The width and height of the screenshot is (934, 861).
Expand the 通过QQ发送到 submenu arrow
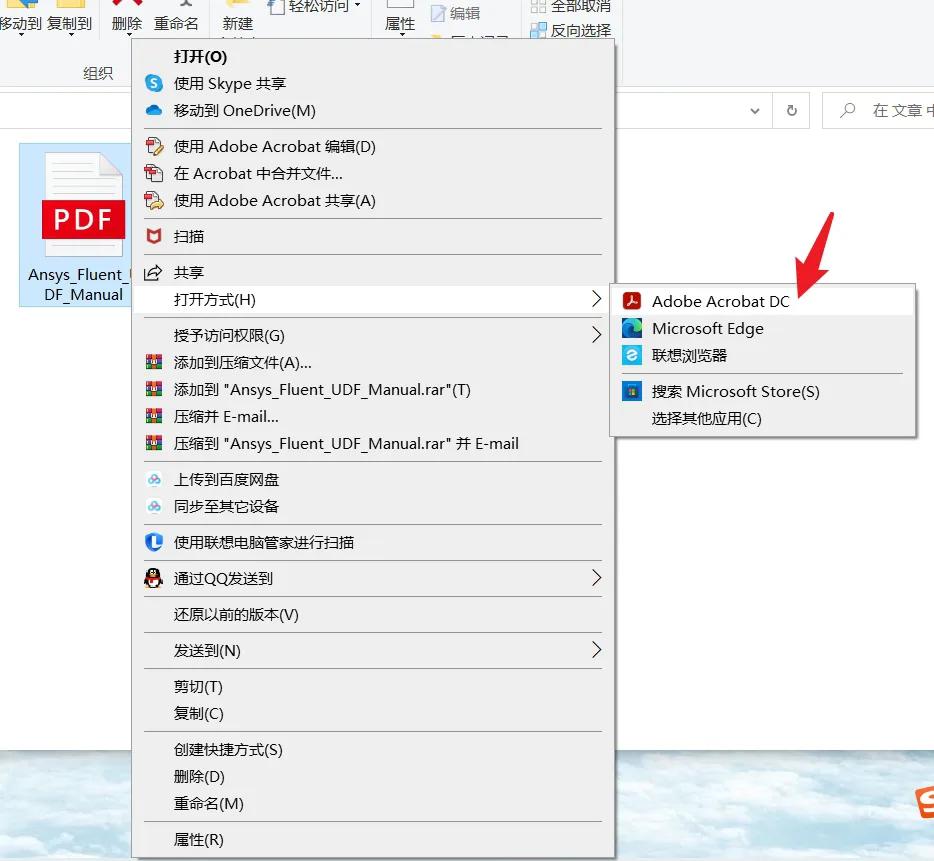coord(596,578)
